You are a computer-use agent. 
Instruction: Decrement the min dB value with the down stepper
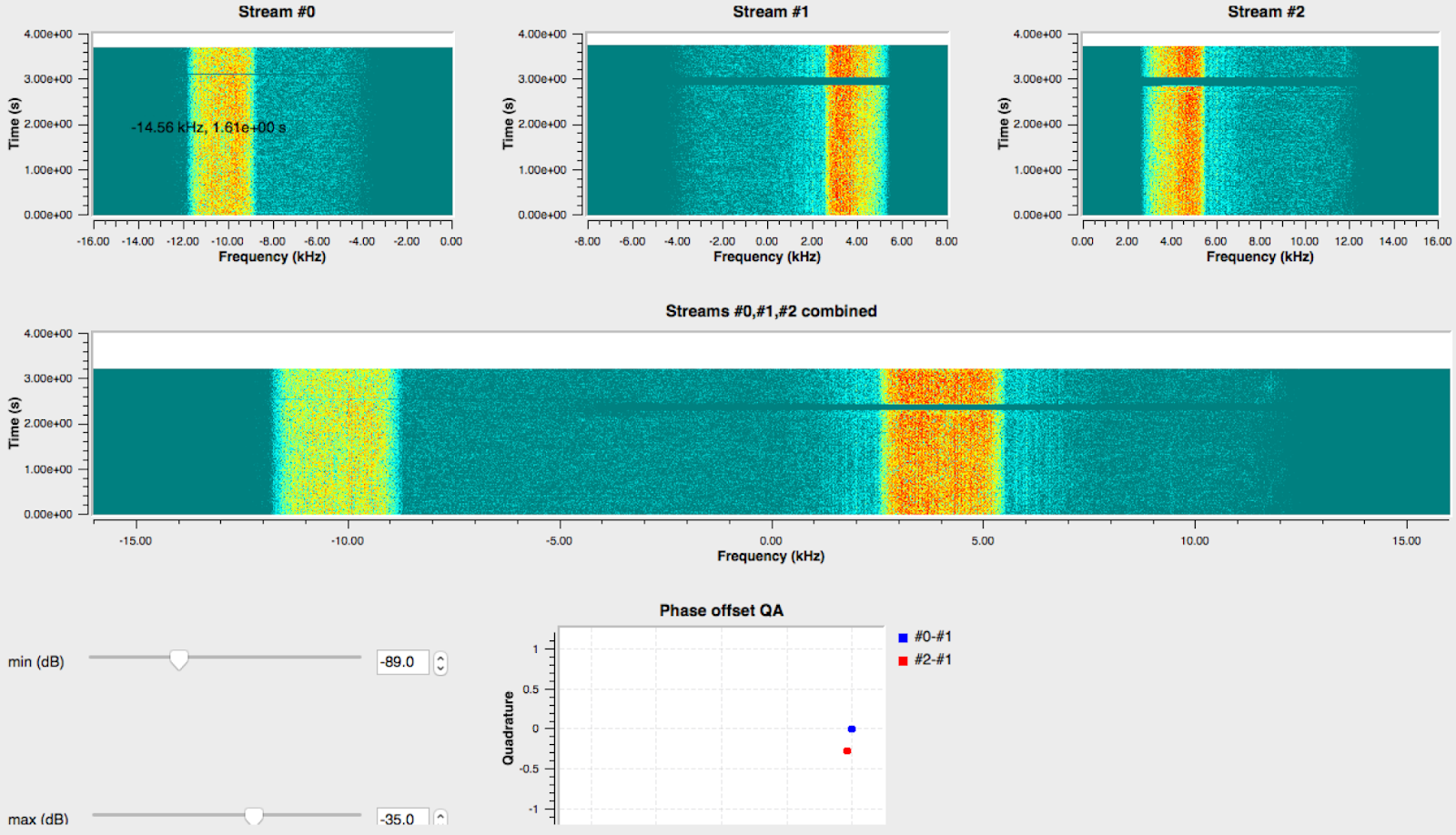(440, 668)
